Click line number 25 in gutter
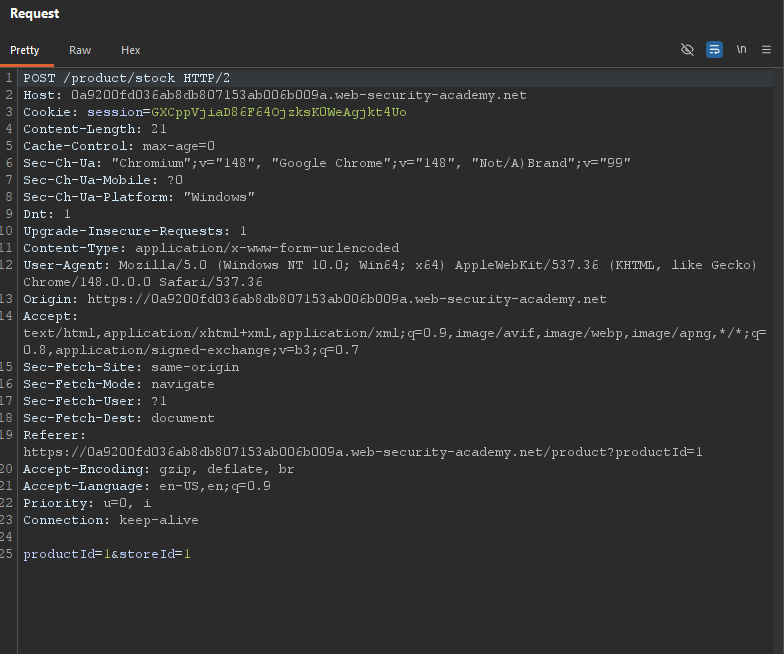The height and width of the screenshot is (654, 784). click(x=6, y=554)
